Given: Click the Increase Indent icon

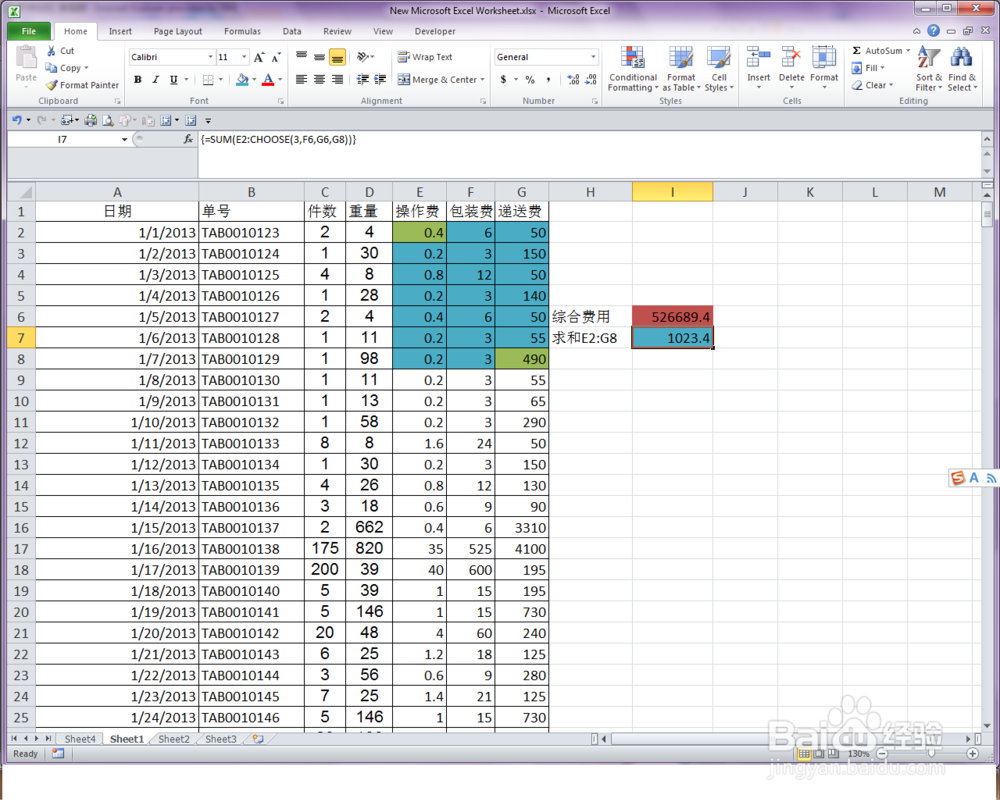Looking at the screenshot, I should (380, 80).
